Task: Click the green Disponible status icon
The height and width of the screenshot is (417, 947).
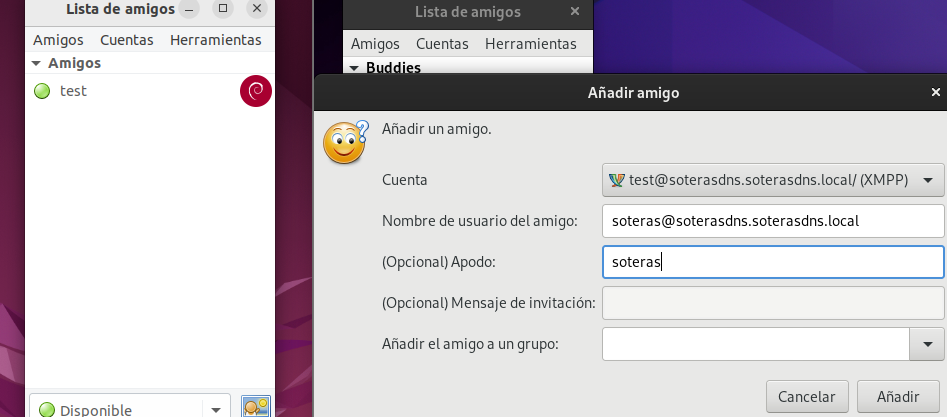Action: pos(45,409)
